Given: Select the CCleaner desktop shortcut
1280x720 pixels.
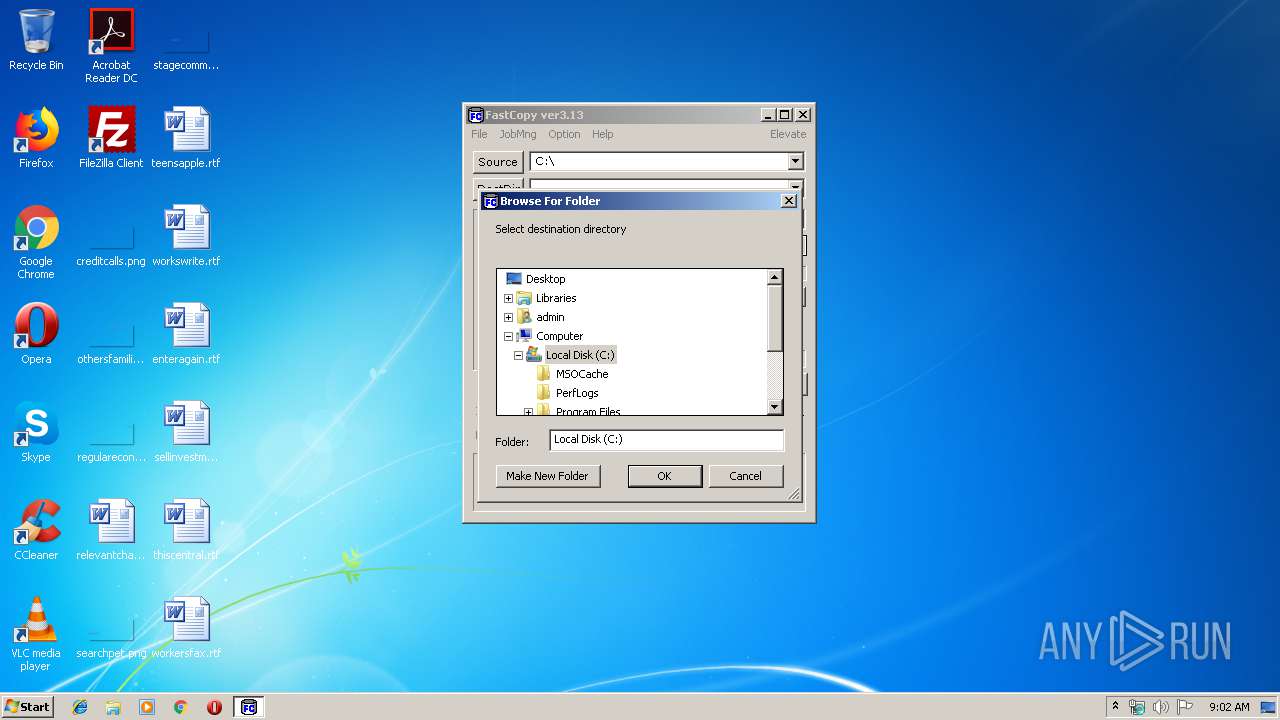Looking at the screenshot, I should click(36, 530).
